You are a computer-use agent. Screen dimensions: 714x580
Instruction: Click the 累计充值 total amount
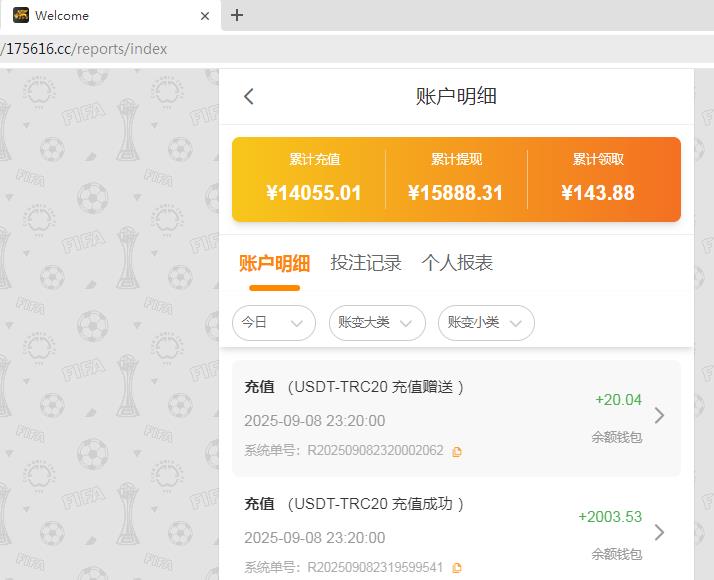click(314, 193)
